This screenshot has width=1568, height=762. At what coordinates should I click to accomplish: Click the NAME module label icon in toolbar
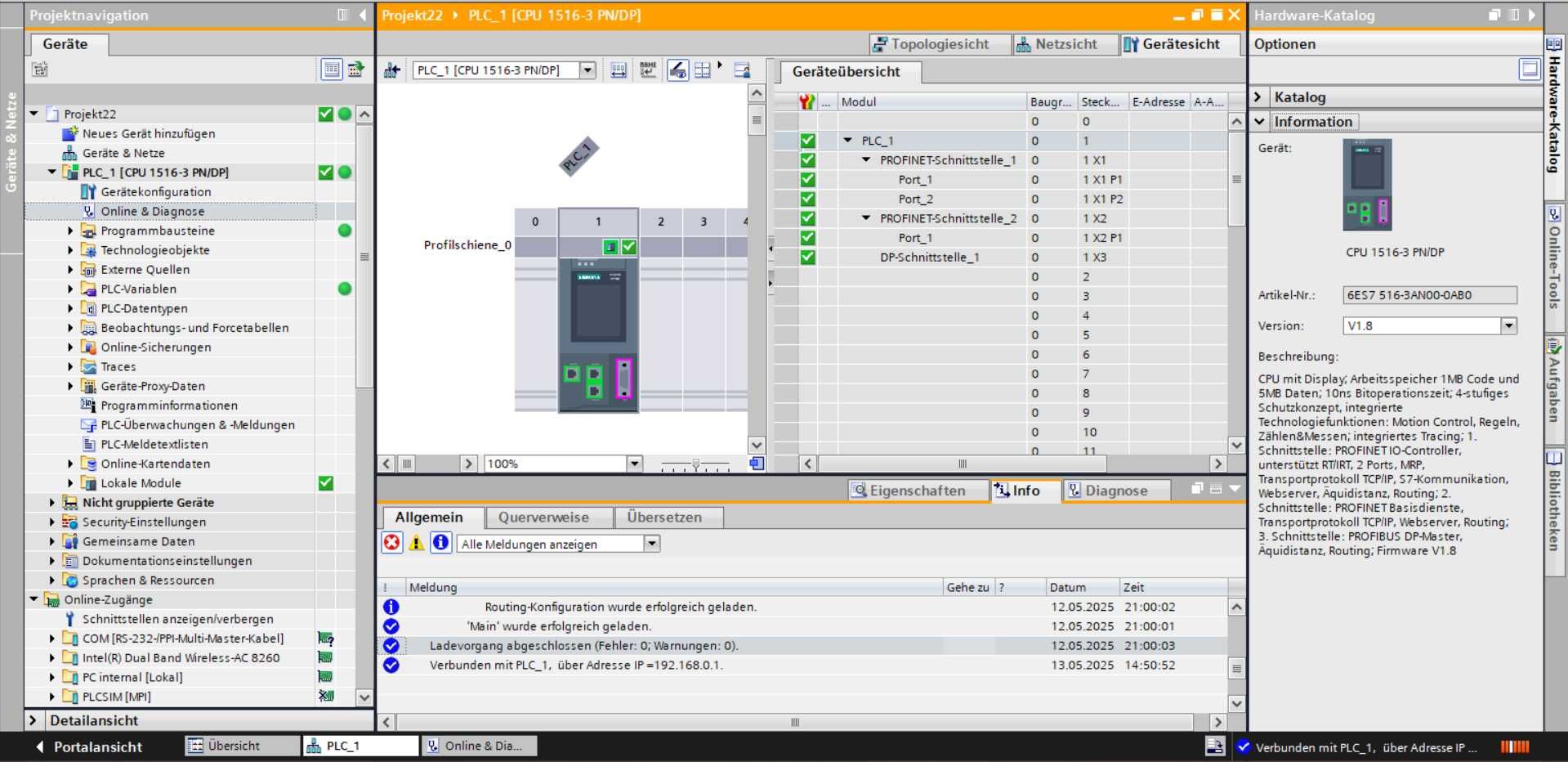648,70
